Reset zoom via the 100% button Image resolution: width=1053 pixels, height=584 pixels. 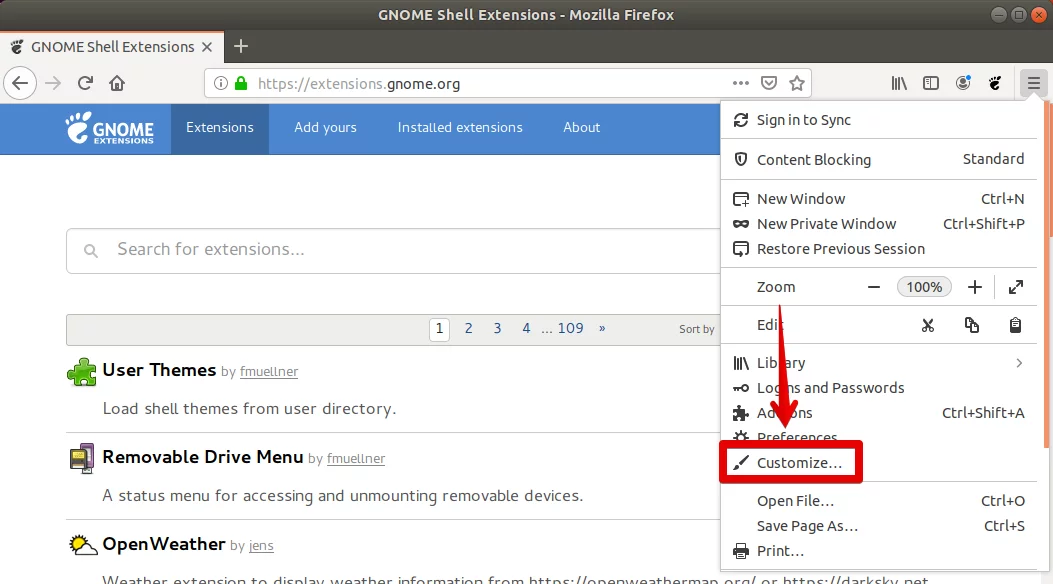pos(924,287)
